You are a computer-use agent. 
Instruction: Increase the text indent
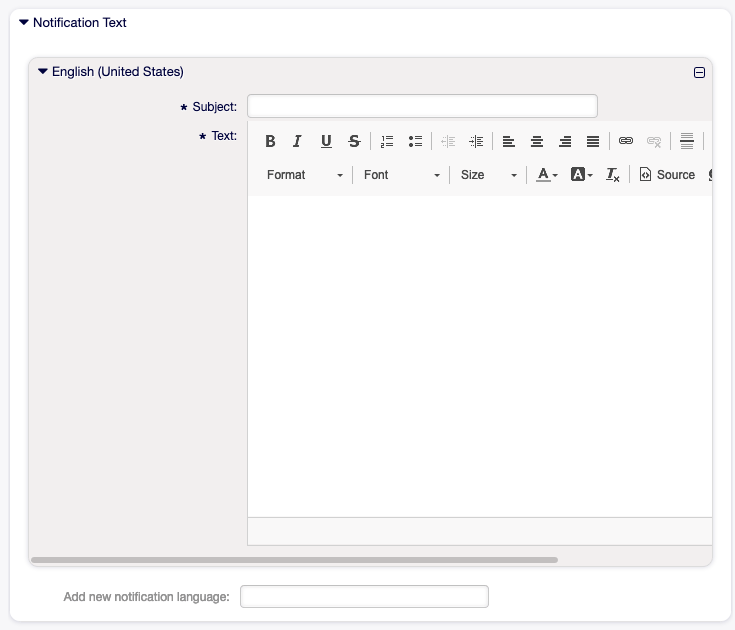(476, 142)
